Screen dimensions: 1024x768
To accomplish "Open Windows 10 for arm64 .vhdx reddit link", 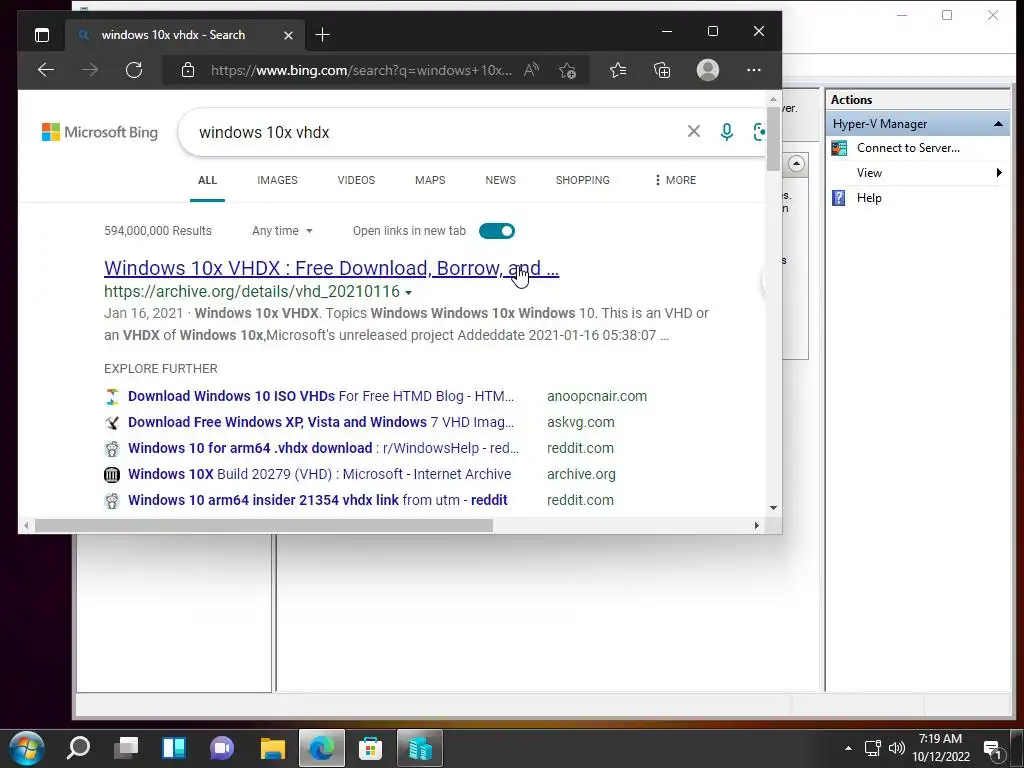I will [323, 449].
